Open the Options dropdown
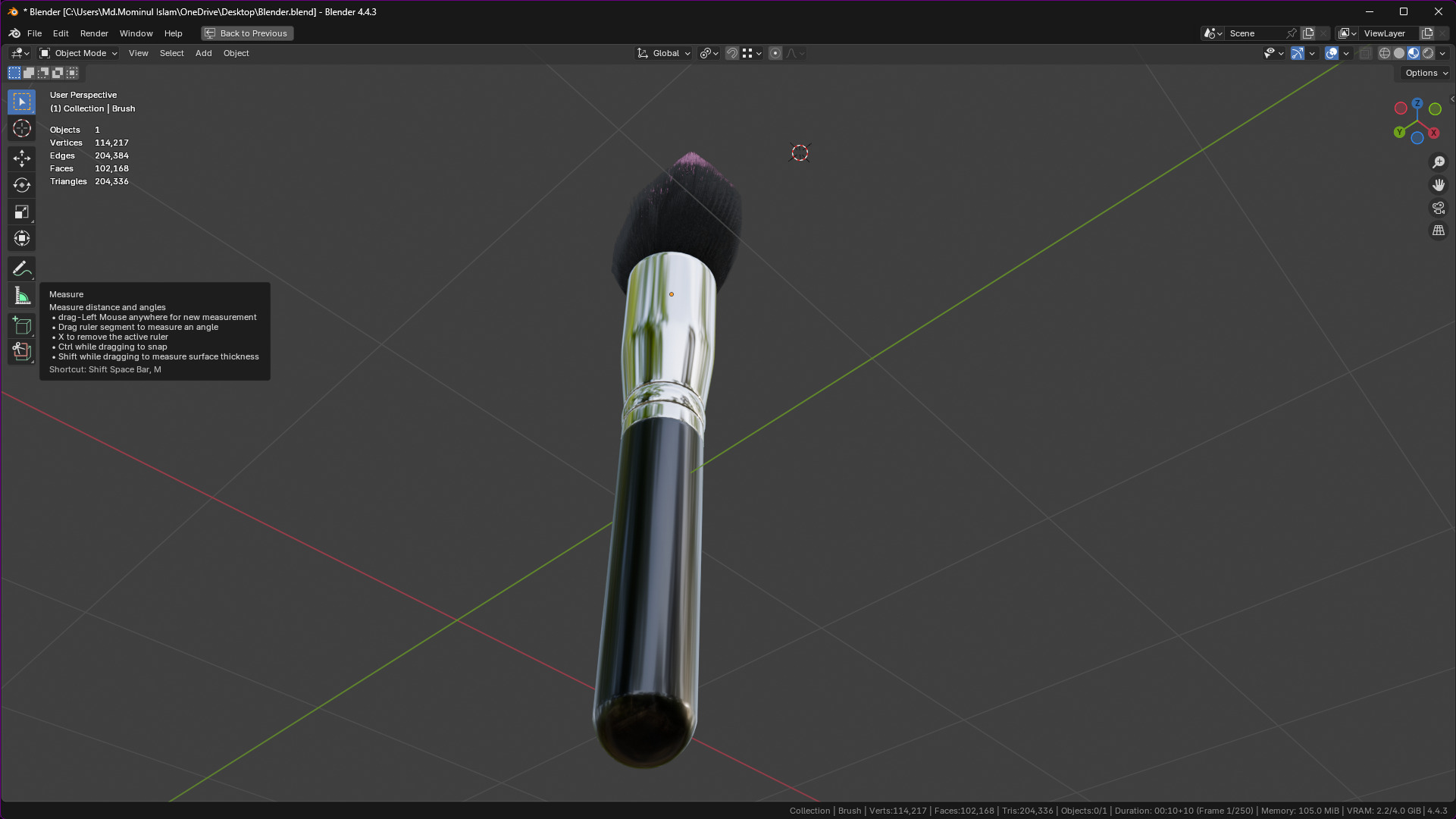The height and width of the screenshot is (819, 1456). (1426, 73)
